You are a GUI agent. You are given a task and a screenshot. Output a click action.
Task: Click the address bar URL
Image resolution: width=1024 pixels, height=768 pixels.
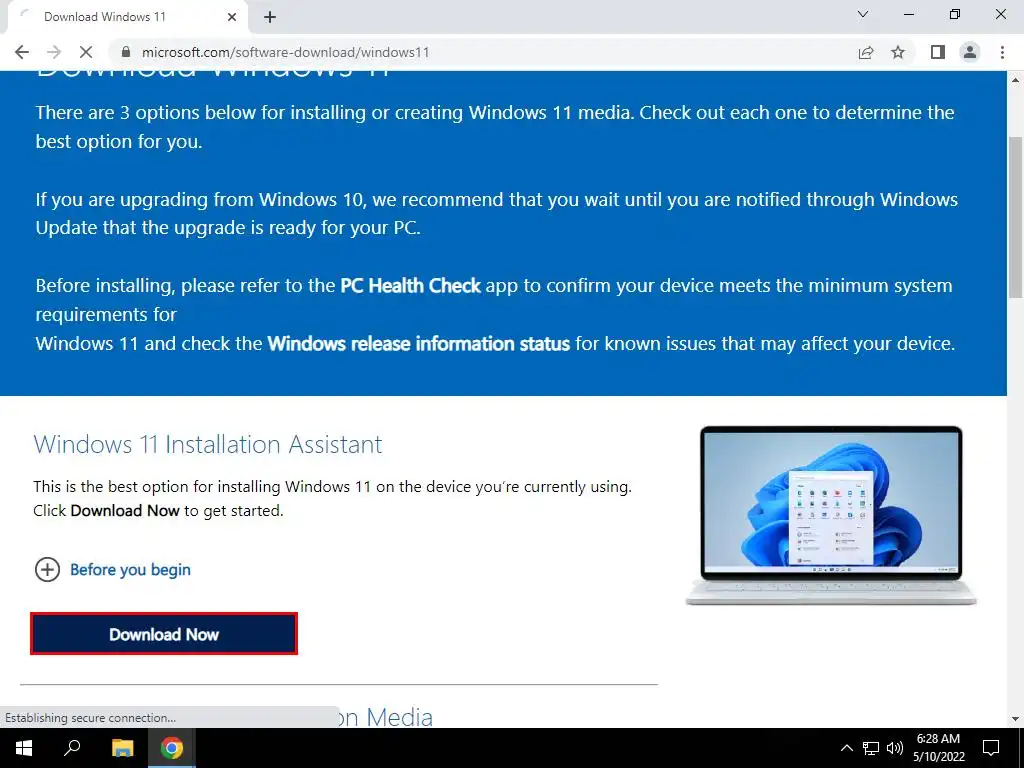point(285,52)
